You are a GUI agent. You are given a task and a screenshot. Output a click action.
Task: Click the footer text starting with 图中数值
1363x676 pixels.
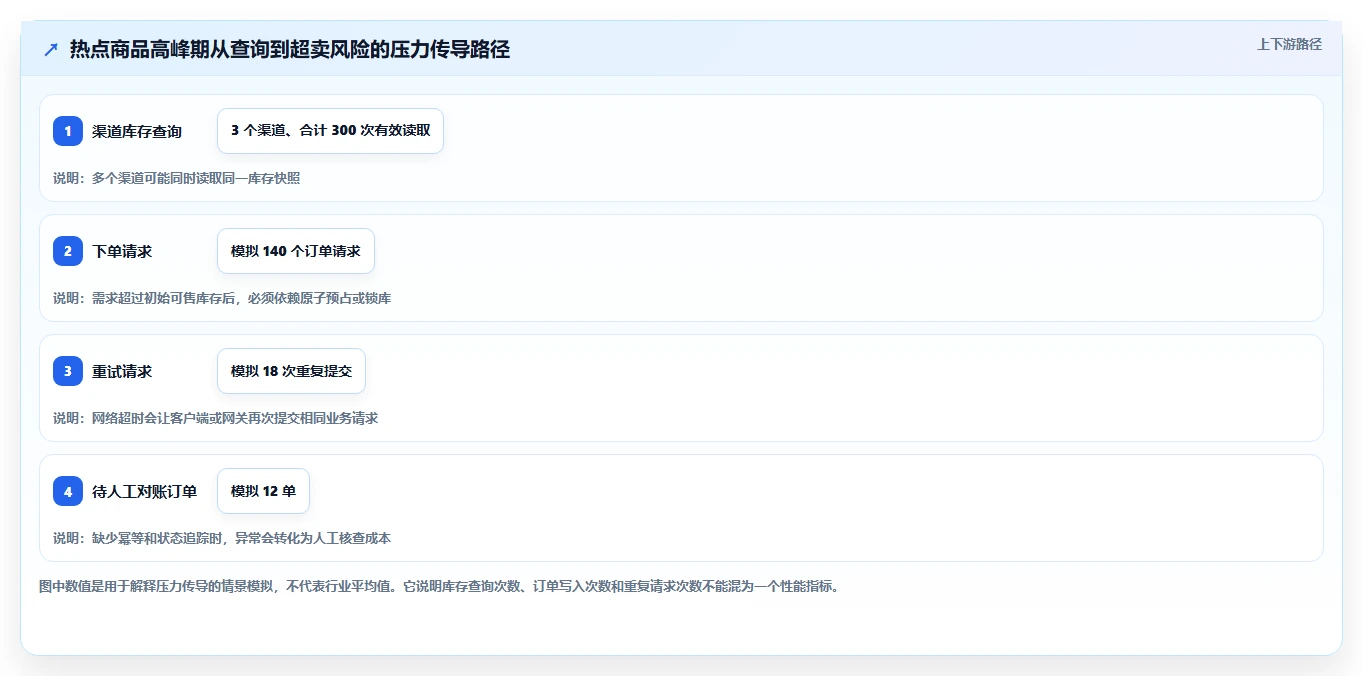(438, 586)
